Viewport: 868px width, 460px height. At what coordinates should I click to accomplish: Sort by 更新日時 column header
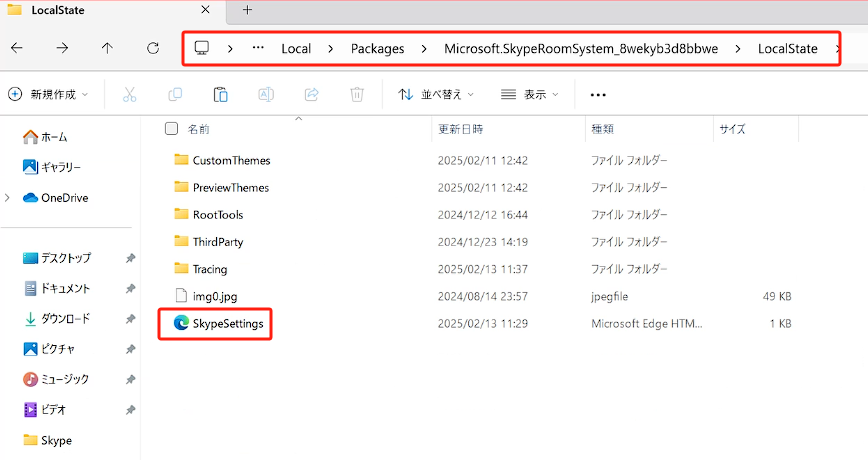[x=461, y=129]
